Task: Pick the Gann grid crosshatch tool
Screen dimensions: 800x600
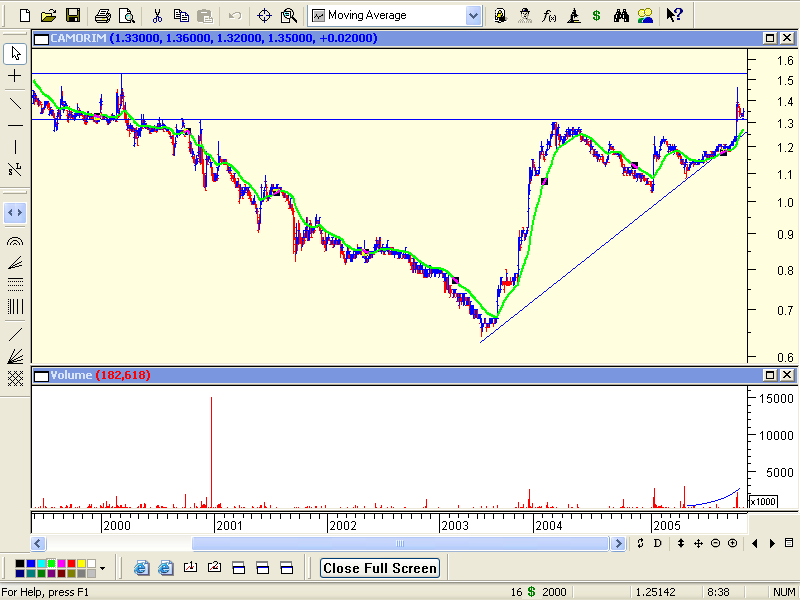Action: [15, 378]
